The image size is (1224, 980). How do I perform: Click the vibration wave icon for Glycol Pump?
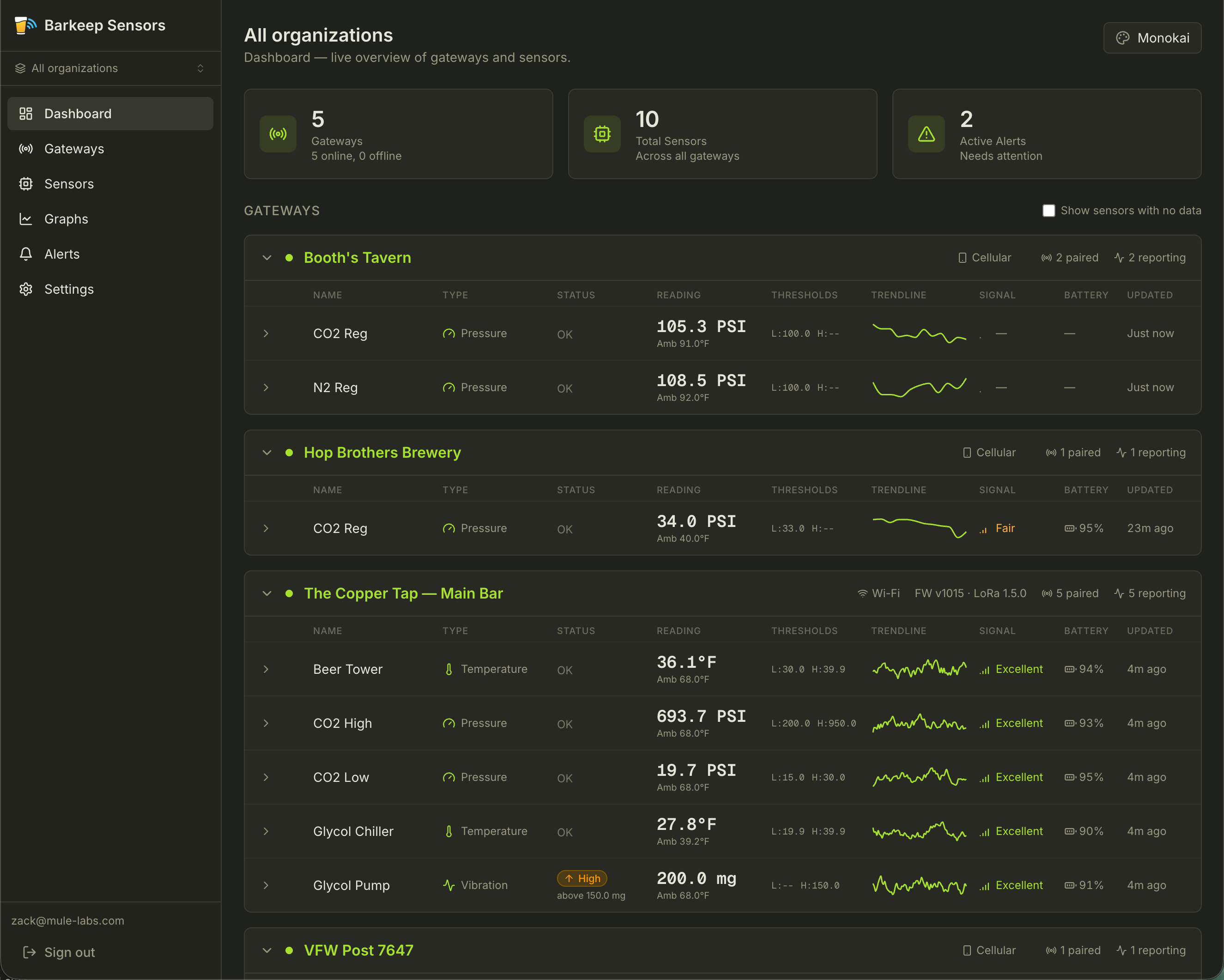click(449, 885)
